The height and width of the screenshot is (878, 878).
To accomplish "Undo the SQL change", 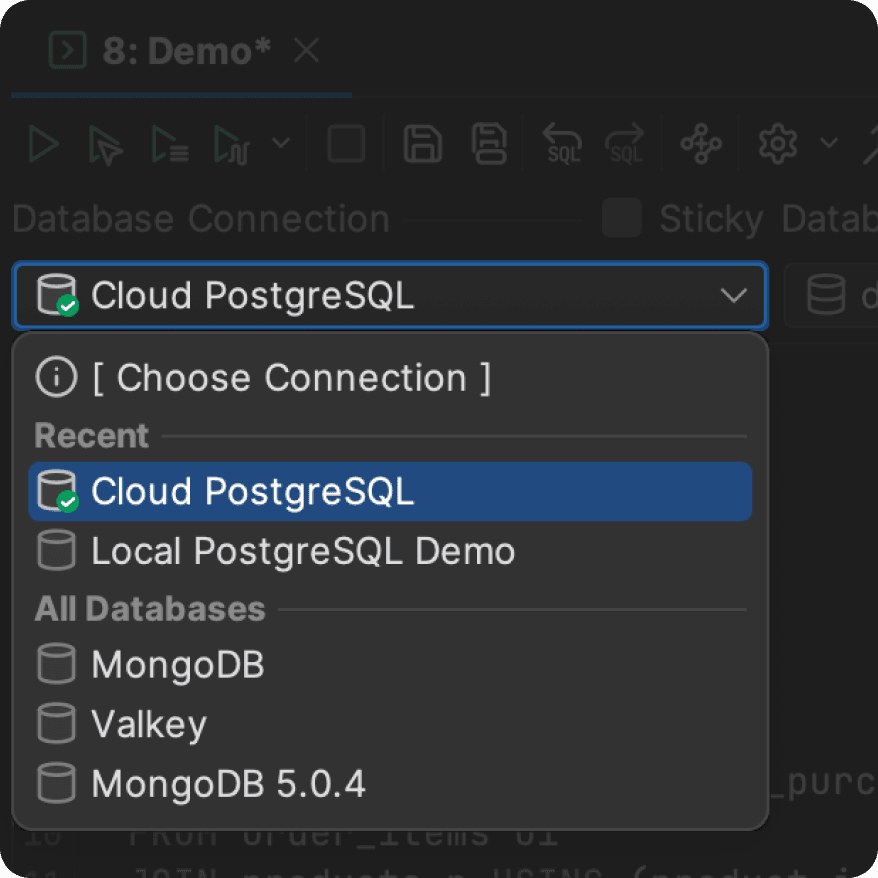I will (562, 145).
